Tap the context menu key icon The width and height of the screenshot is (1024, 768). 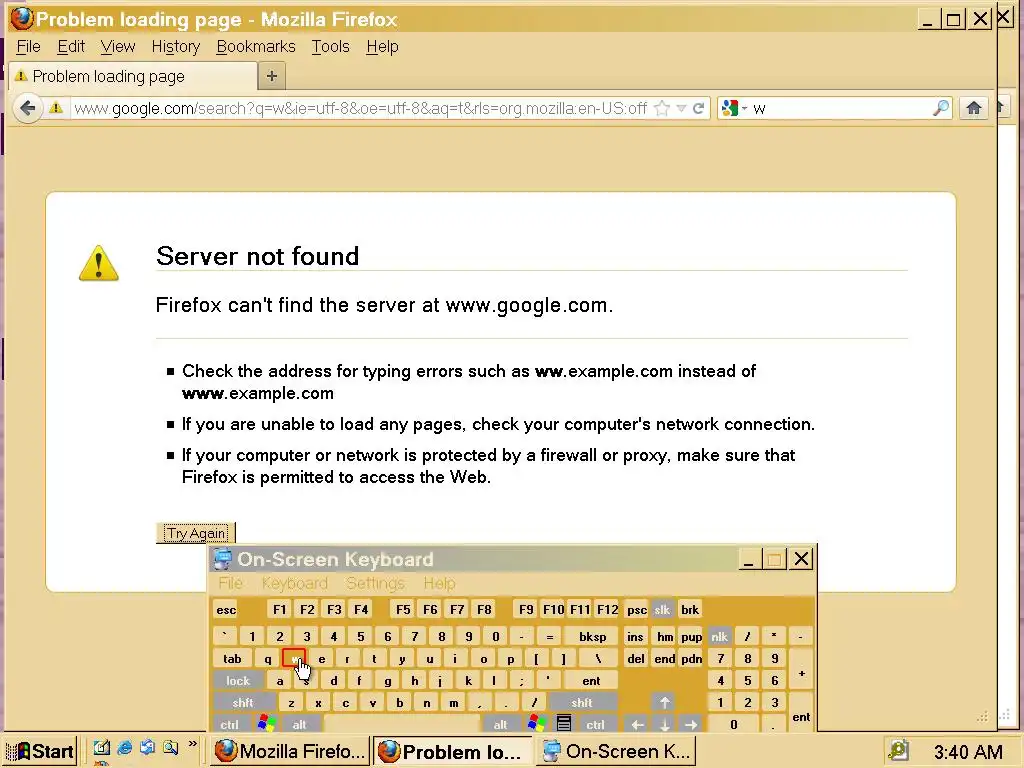click(564, 724)
